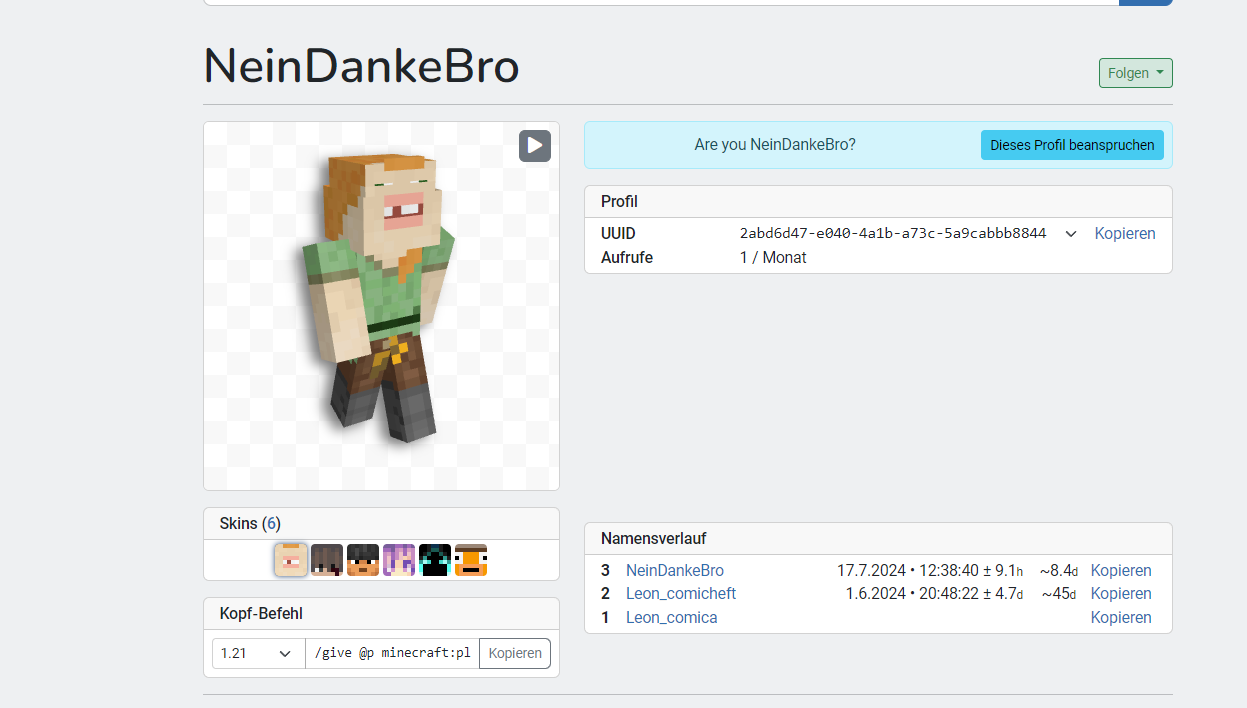Expand the UUID format chevron
Screen dimensions: 1247x708
pyautogui.click(x=1071, y=234)
